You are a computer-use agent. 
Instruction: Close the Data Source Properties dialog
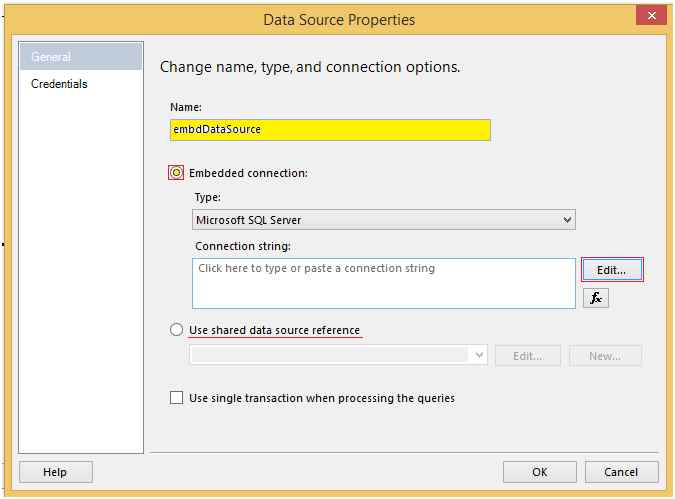coord(652,15)
